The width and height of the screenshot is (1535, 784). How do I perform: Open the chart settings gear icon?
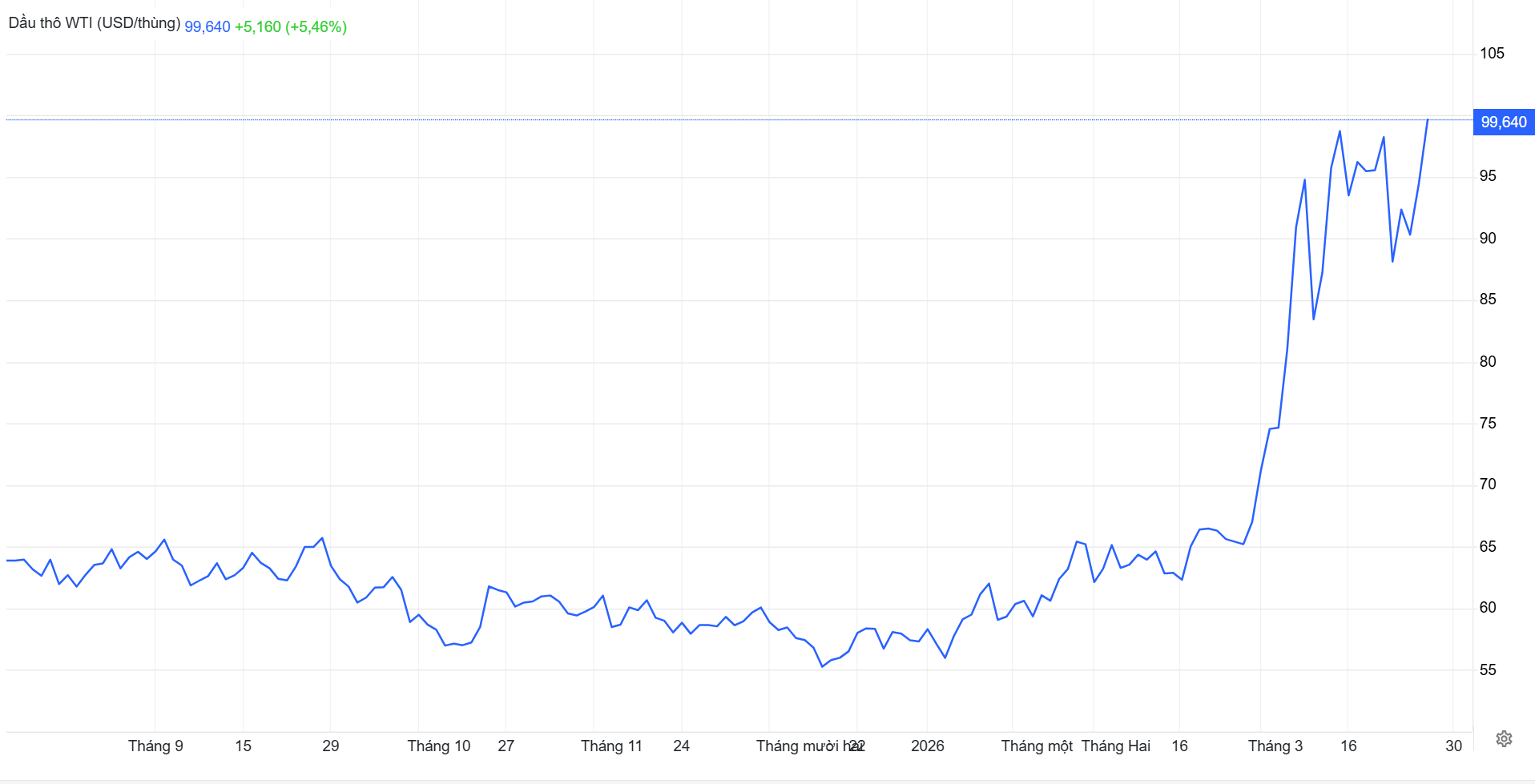click(1504, 738)
